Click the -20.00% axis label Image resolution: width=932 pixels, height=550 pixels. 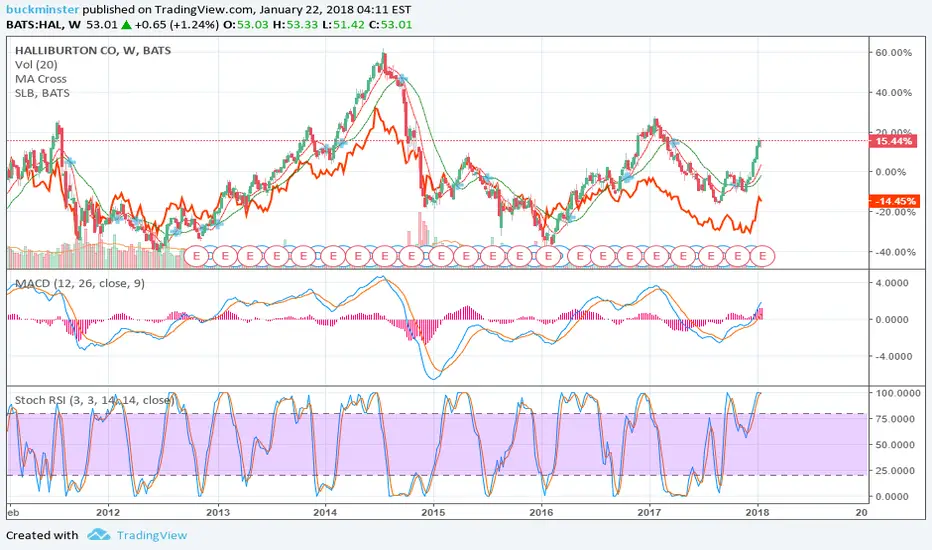pos(893,212)
